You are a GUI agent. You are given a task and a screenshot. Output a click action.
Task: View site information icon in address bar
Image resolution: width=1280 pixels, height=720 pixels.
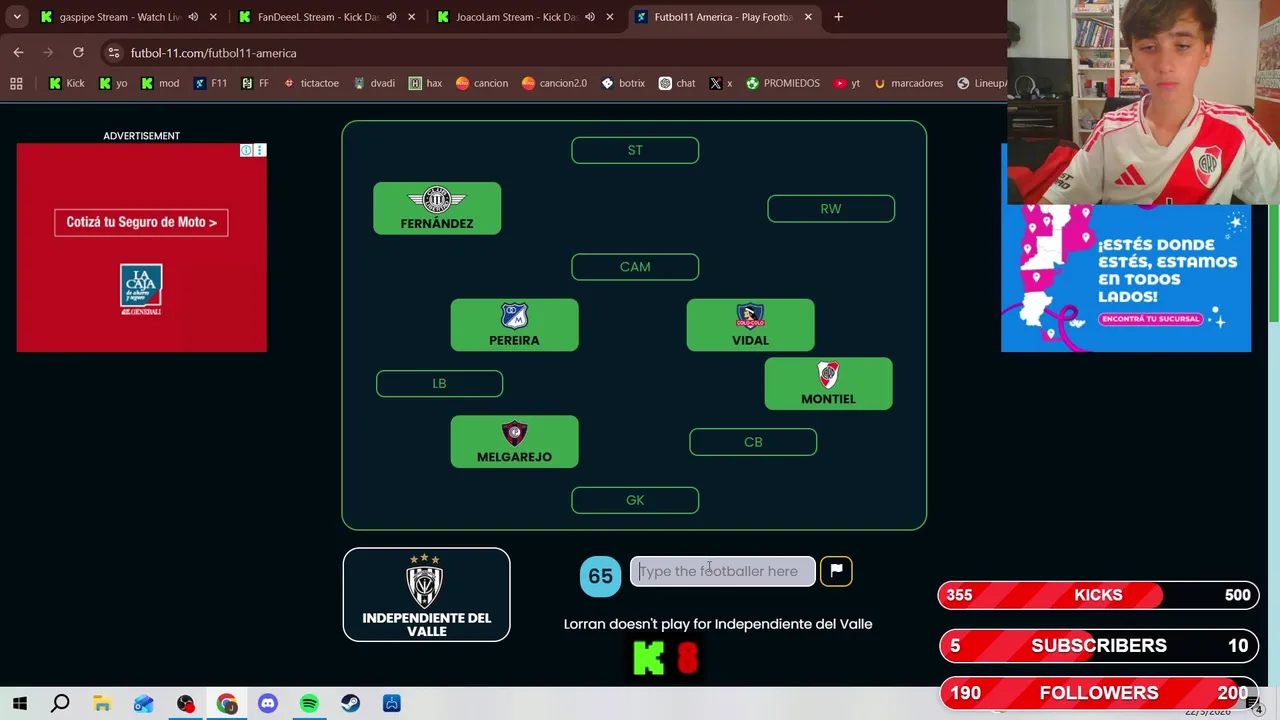click(114, 53)
